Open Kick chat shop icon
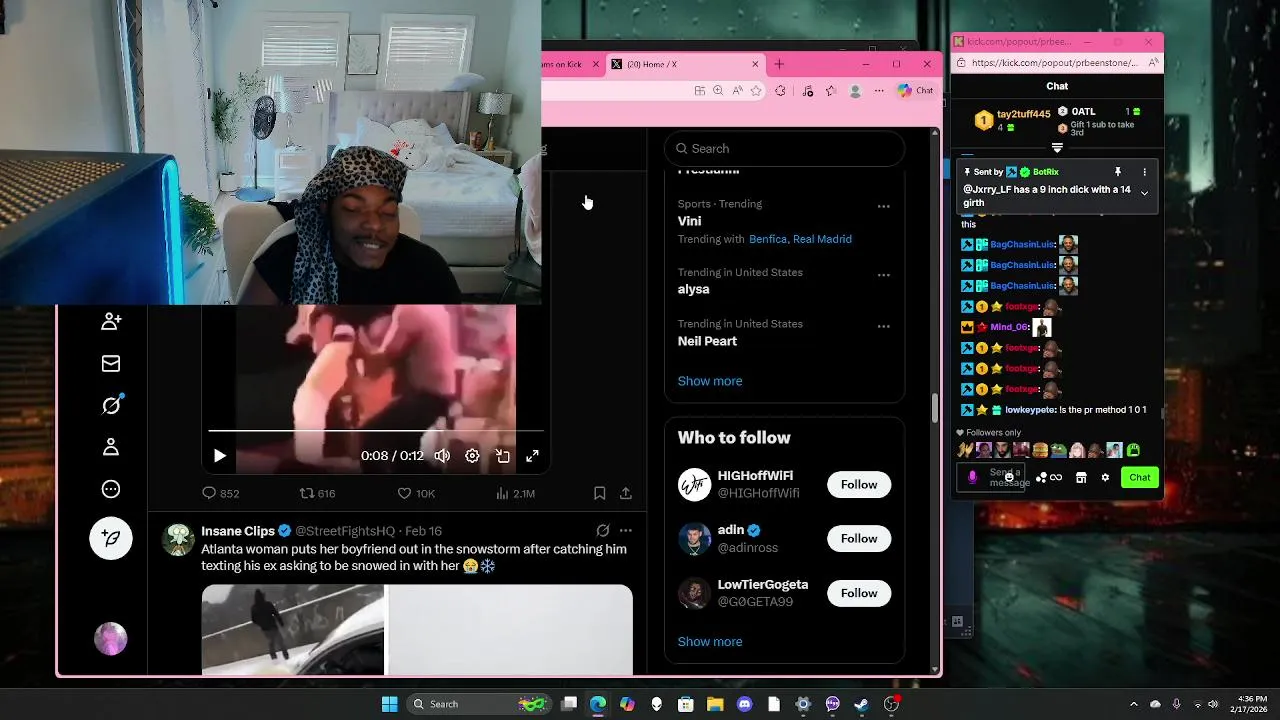1280x720 pixels. [x=1081, y=478]
